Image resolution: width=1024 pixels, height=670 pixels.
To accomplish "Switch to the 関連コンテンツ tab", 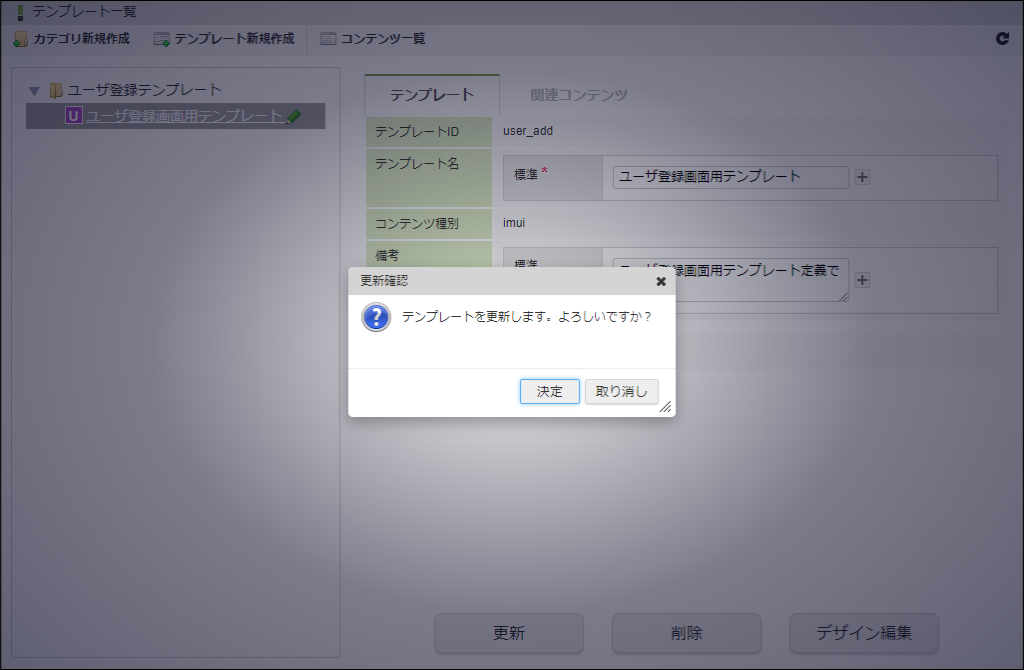I will tap(579, 95).
